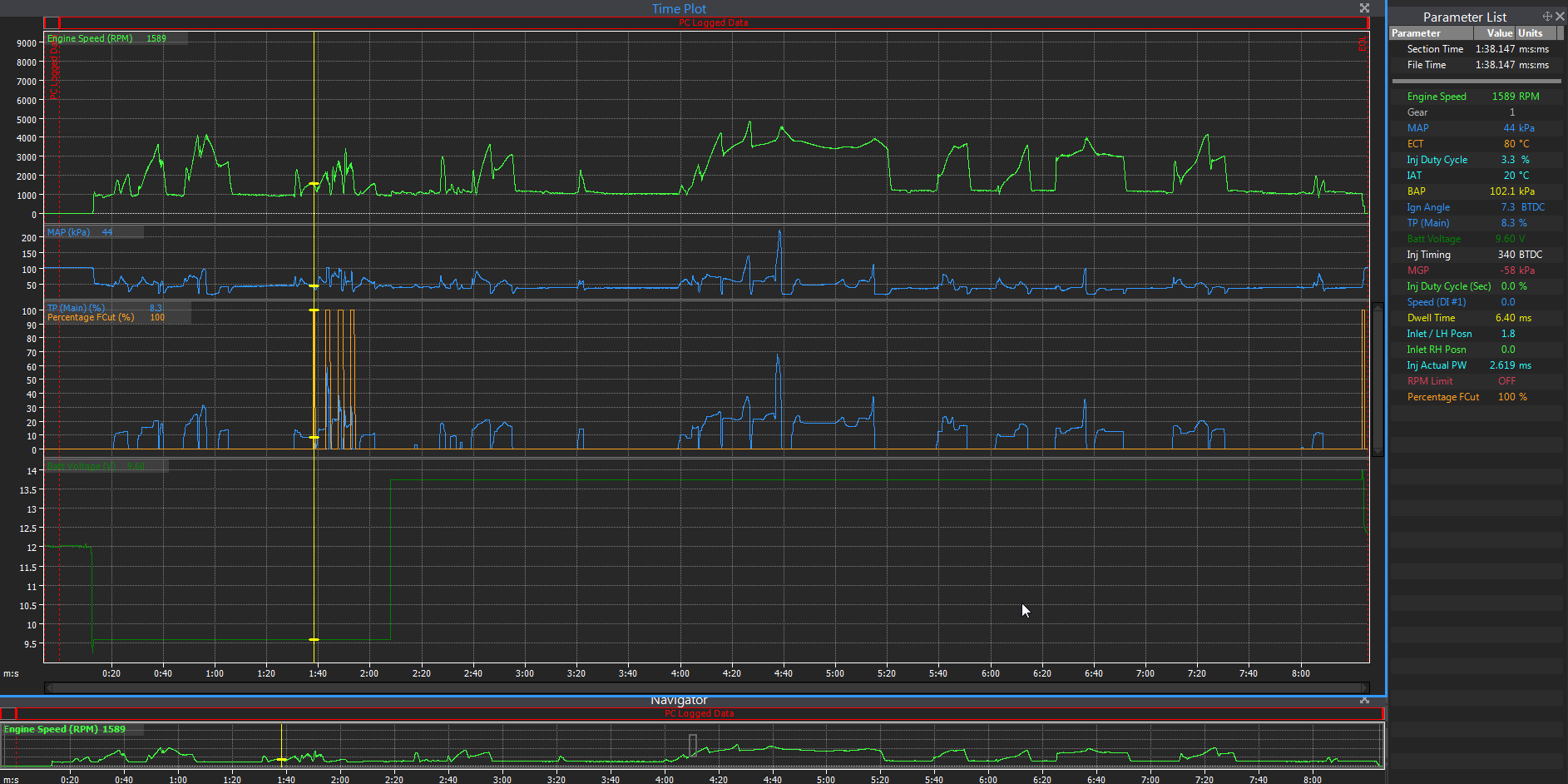1568x784 pixels.
Task: Click the yellow cursor marker in Navigator
Action: 282,759
